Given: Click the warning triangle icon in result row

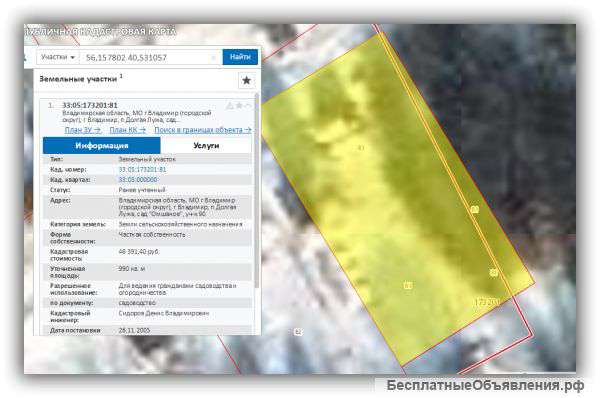Looking at the screenshot, I should click(230, 106).
